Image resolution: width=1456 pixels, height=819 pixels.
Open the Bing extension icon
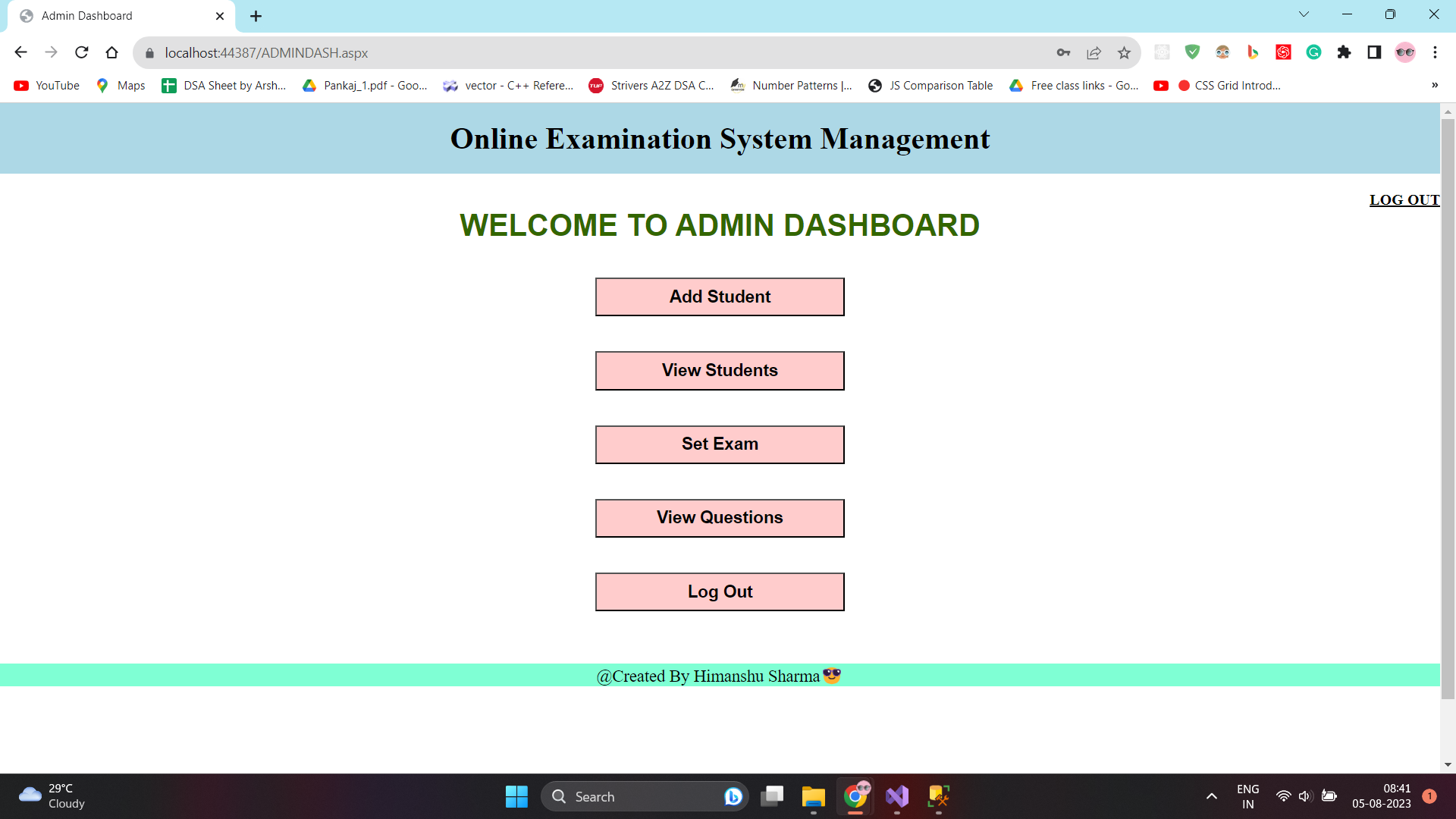(1252, 52)
